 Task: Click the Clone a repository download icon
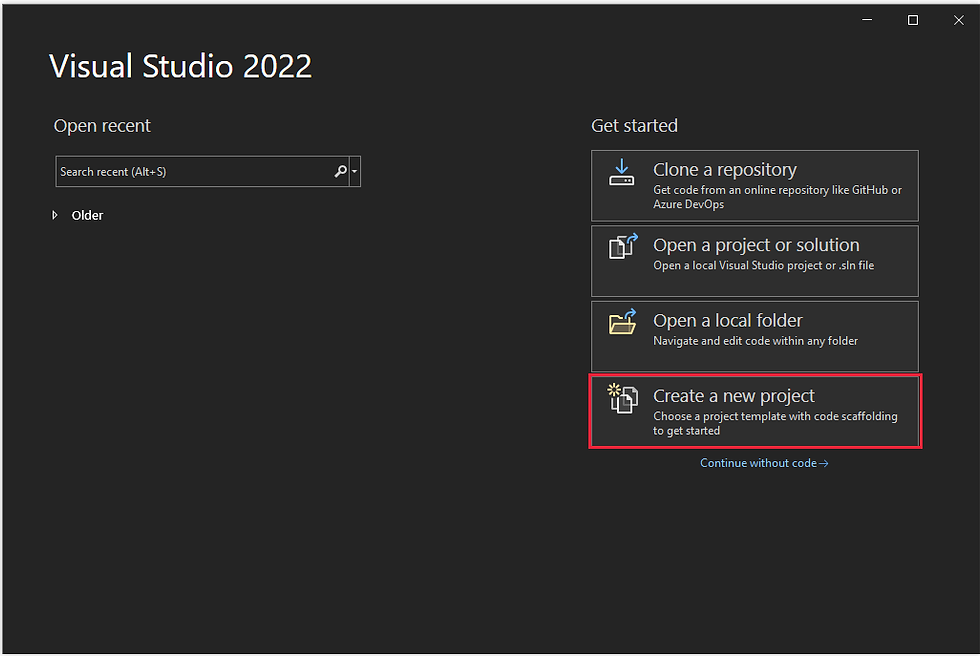click(x=621, y=172)
